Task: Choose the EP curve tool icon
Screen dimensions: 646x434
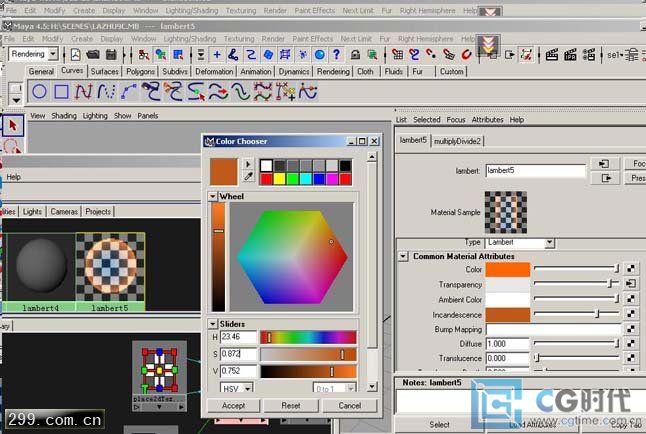Action: 106,91
